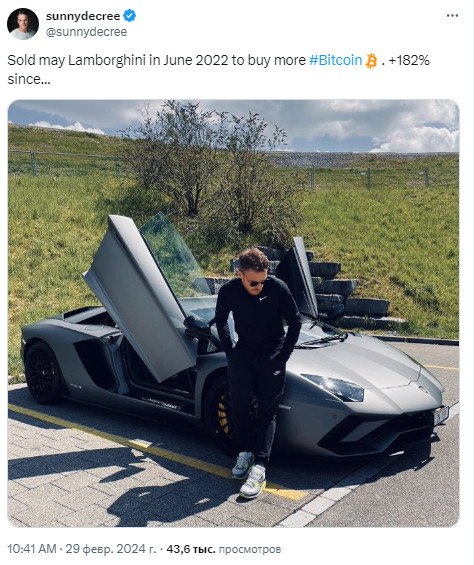474x565 pixels.
Task: Click the 43,6 тыс. view count
Action: click(x=191, y=549)
